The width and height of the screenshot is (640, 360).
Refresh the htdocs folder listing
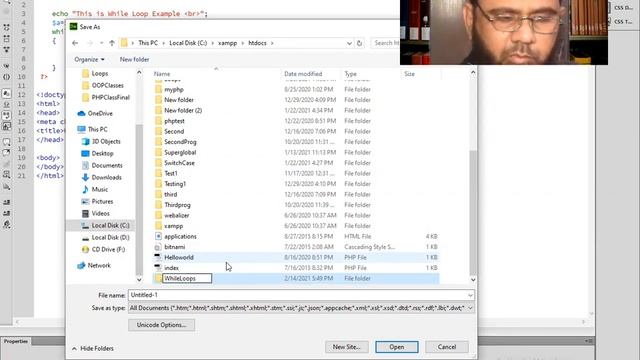(x=360, y=43)
